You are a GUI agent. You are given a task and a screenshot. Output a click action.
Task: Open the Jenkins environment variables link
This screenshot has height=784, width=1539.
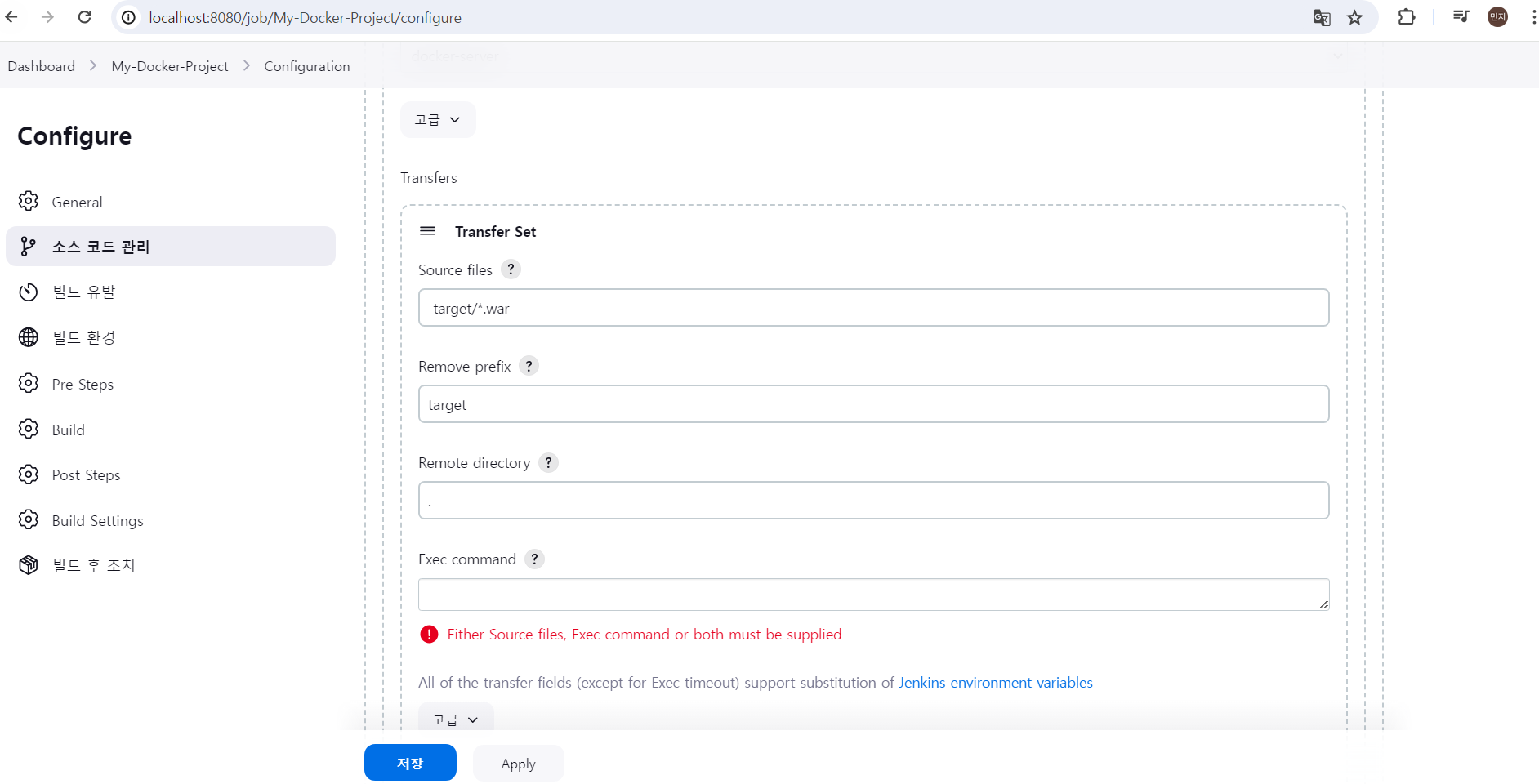click(995, 682)
